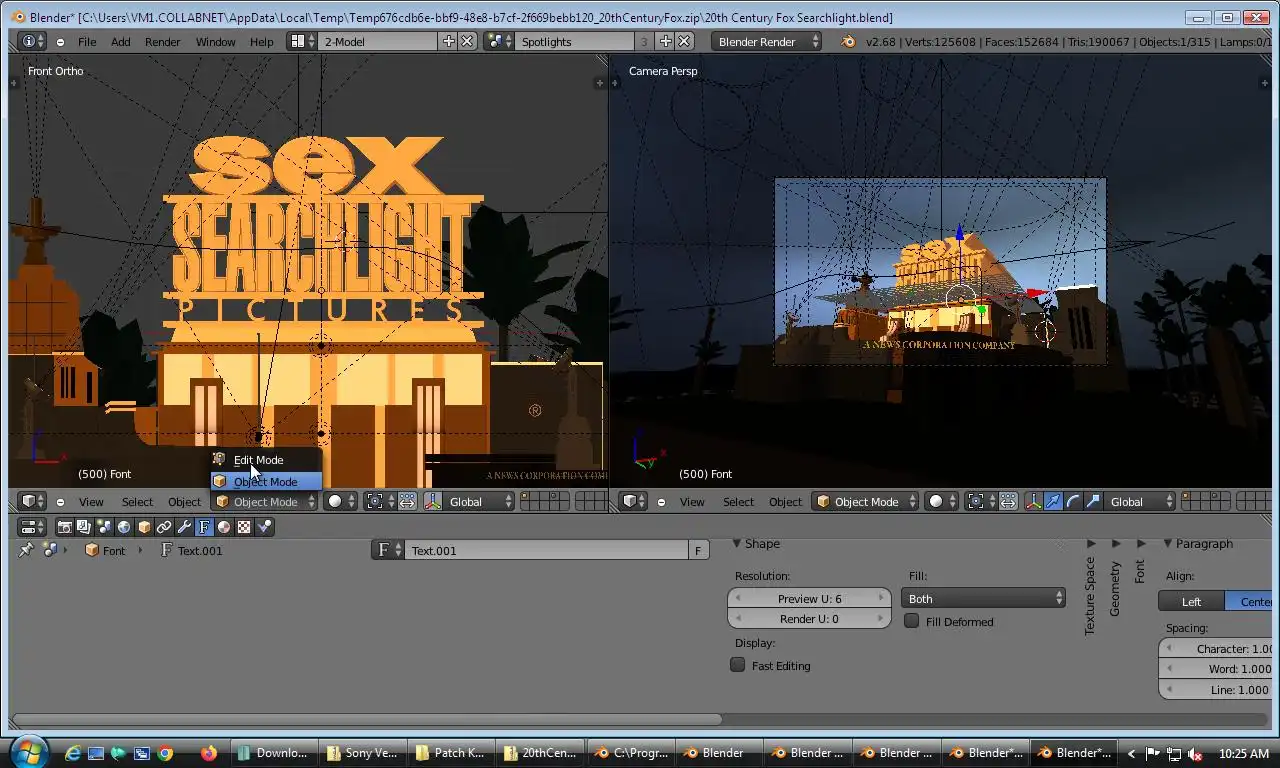
Task: Open the Modifiers properties tab (wrench icon)
Action: coord(184,527)
